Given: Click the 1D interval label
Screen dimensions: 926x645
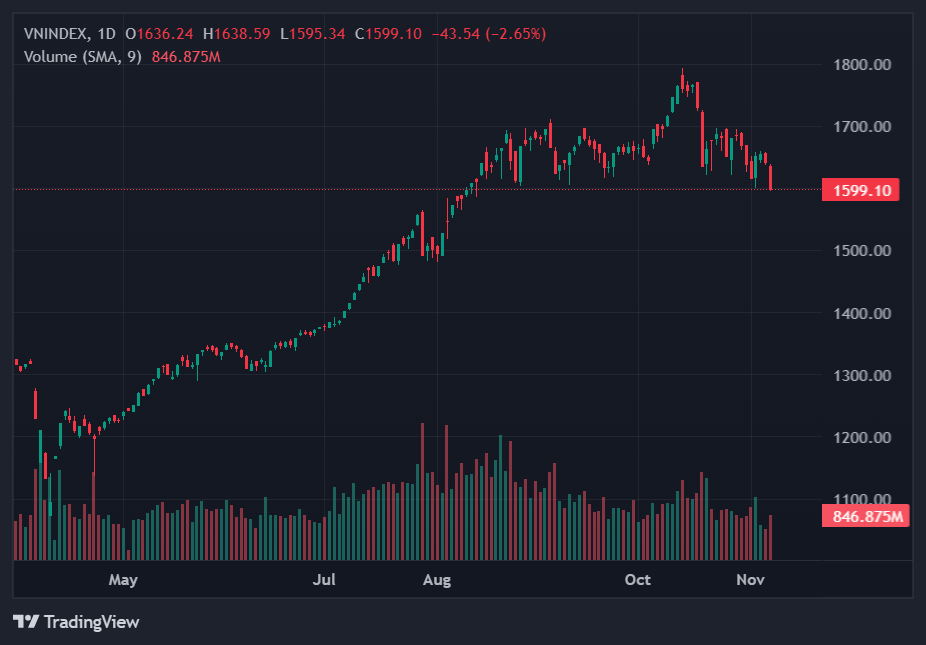Looking at the screenshot, I should click(107, 34).
